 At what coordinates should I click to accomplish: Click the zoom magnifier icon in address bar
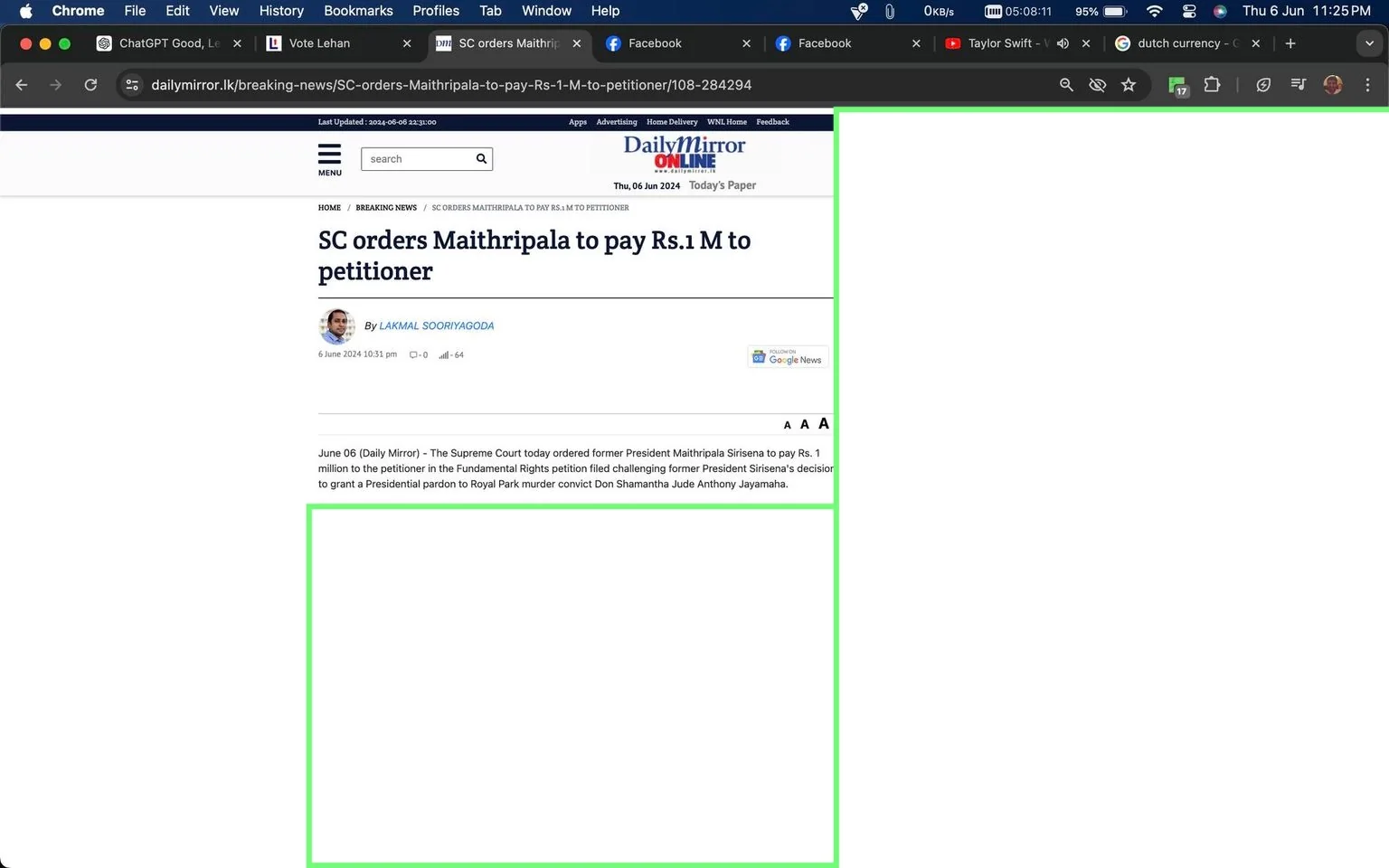point(1066,85)
